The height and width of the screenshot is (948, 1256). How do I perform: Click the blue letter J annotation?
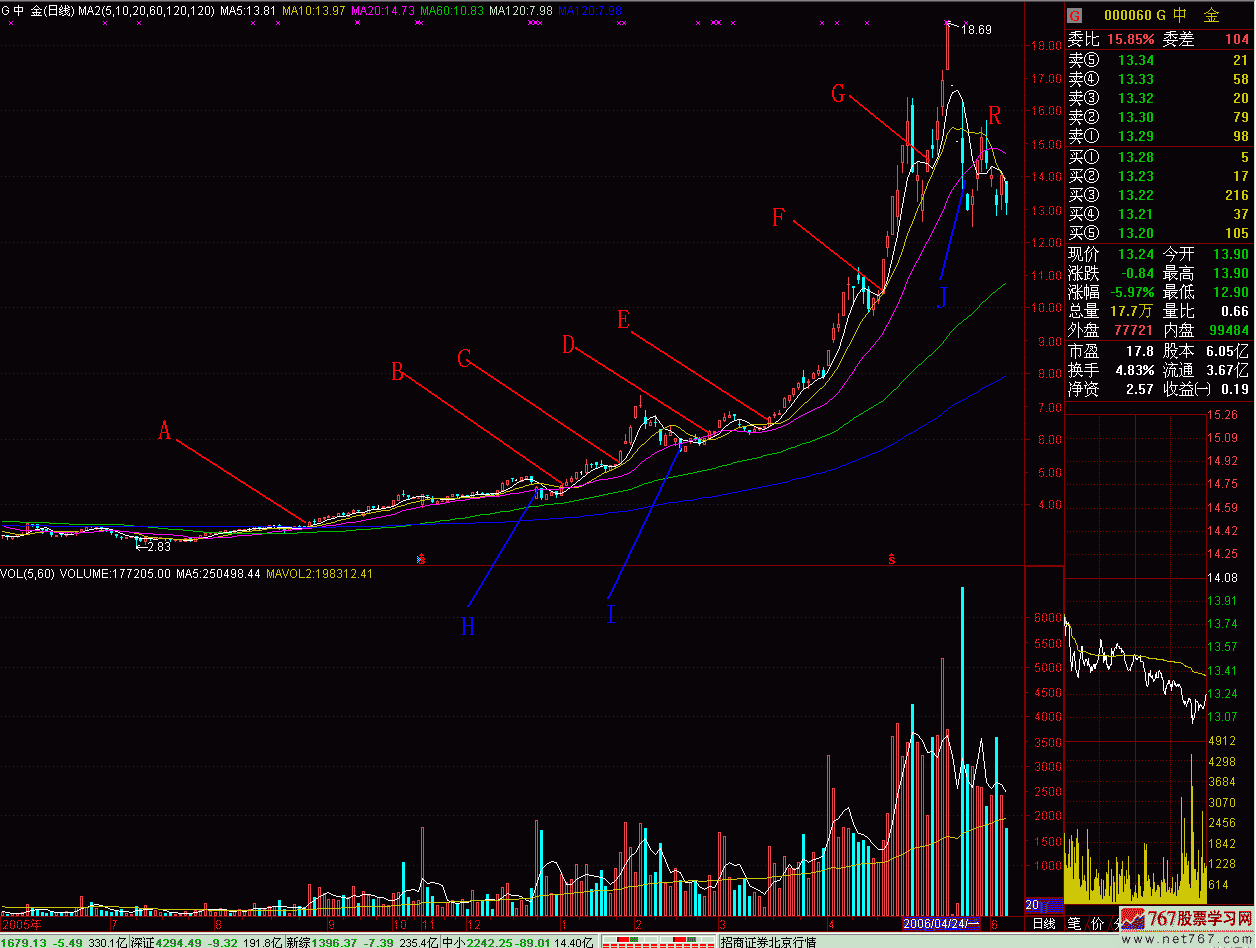[942, 296]
